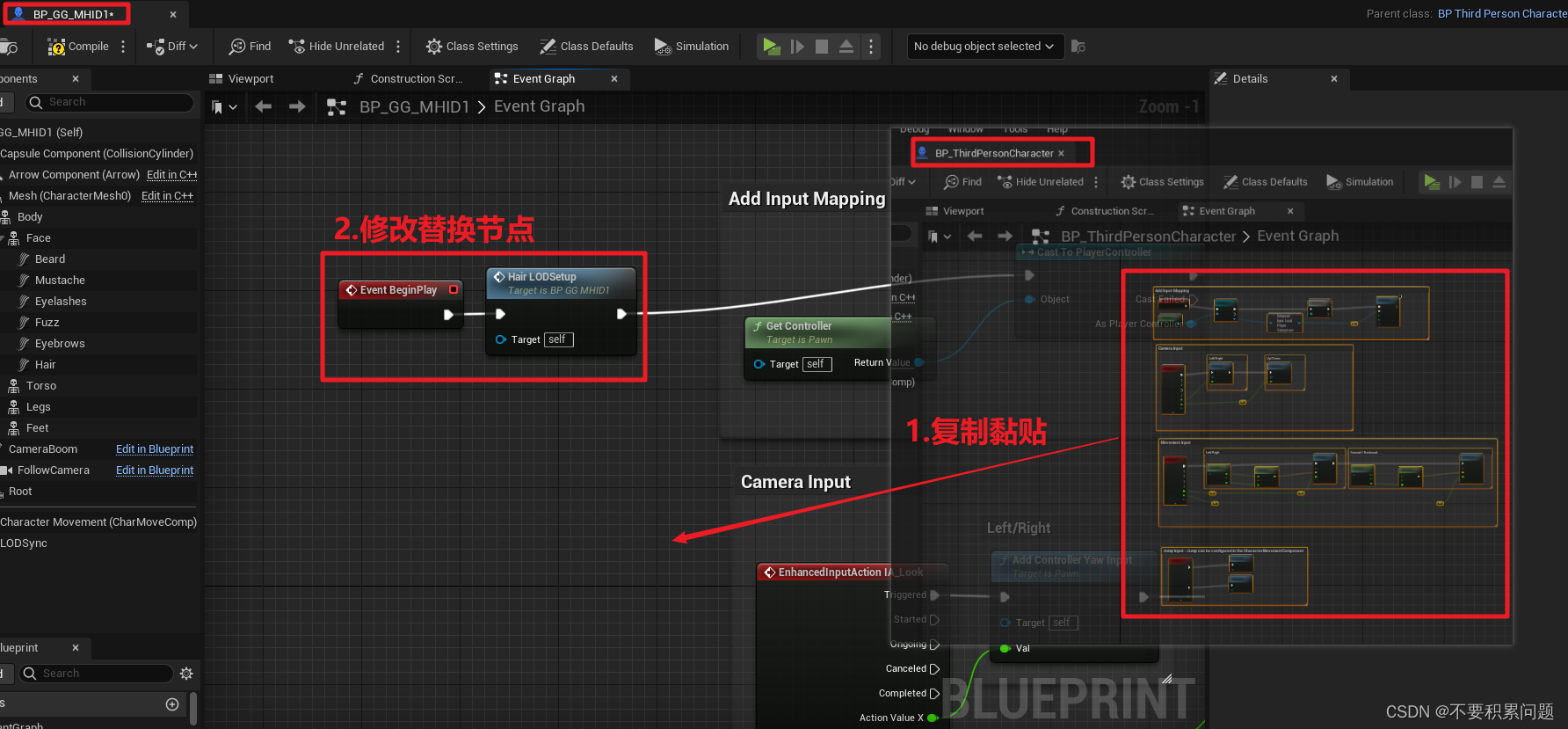Toggle Hide Unrelated nodes

tap(337, 47)
